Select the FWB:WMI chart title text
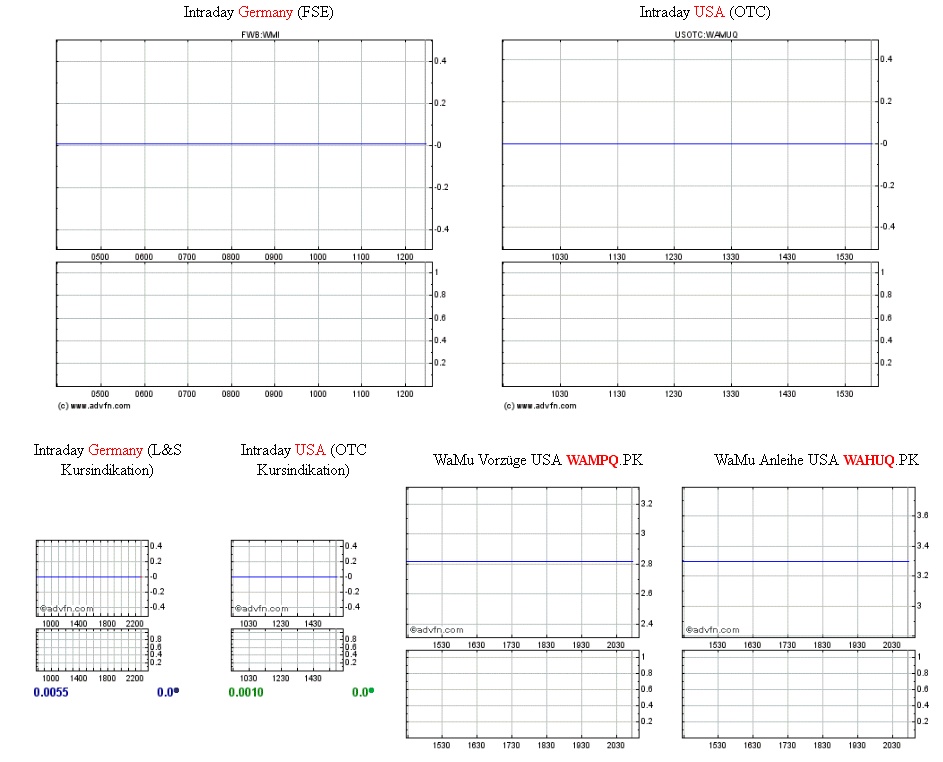 click(260, 35)
